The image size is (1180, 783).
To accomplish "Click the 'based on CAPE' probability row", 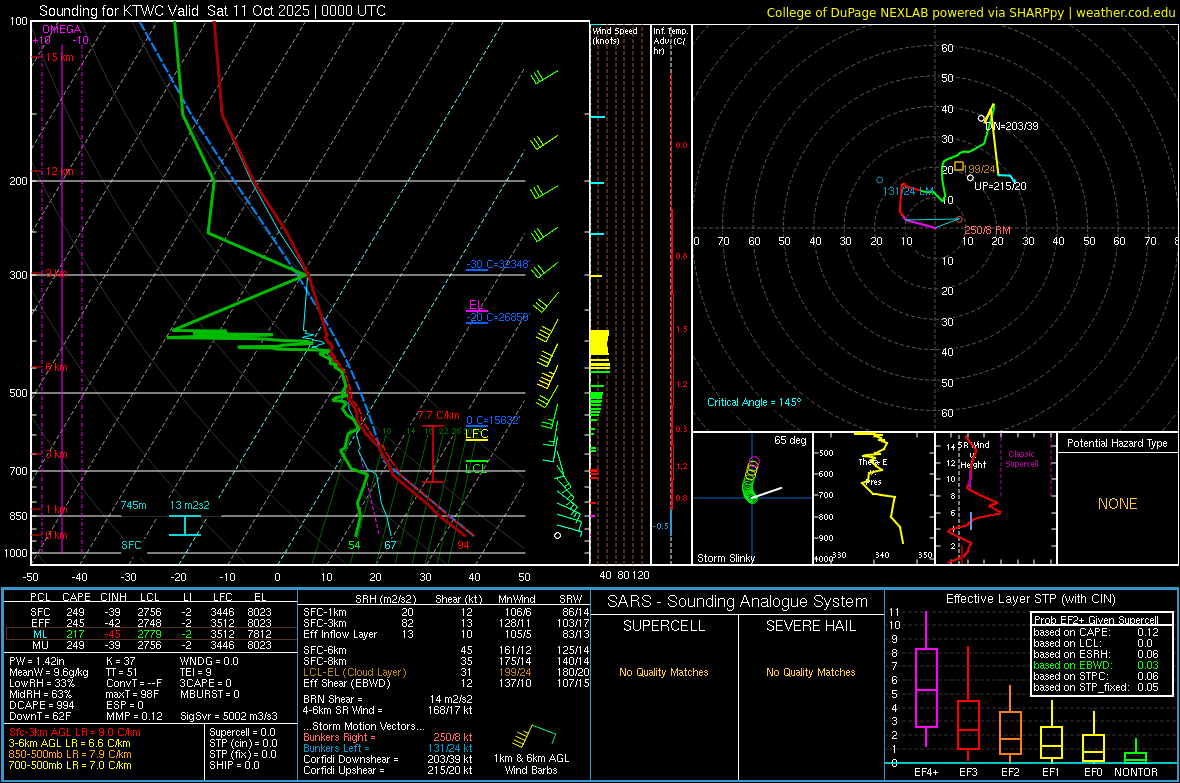I will 1096,632.
